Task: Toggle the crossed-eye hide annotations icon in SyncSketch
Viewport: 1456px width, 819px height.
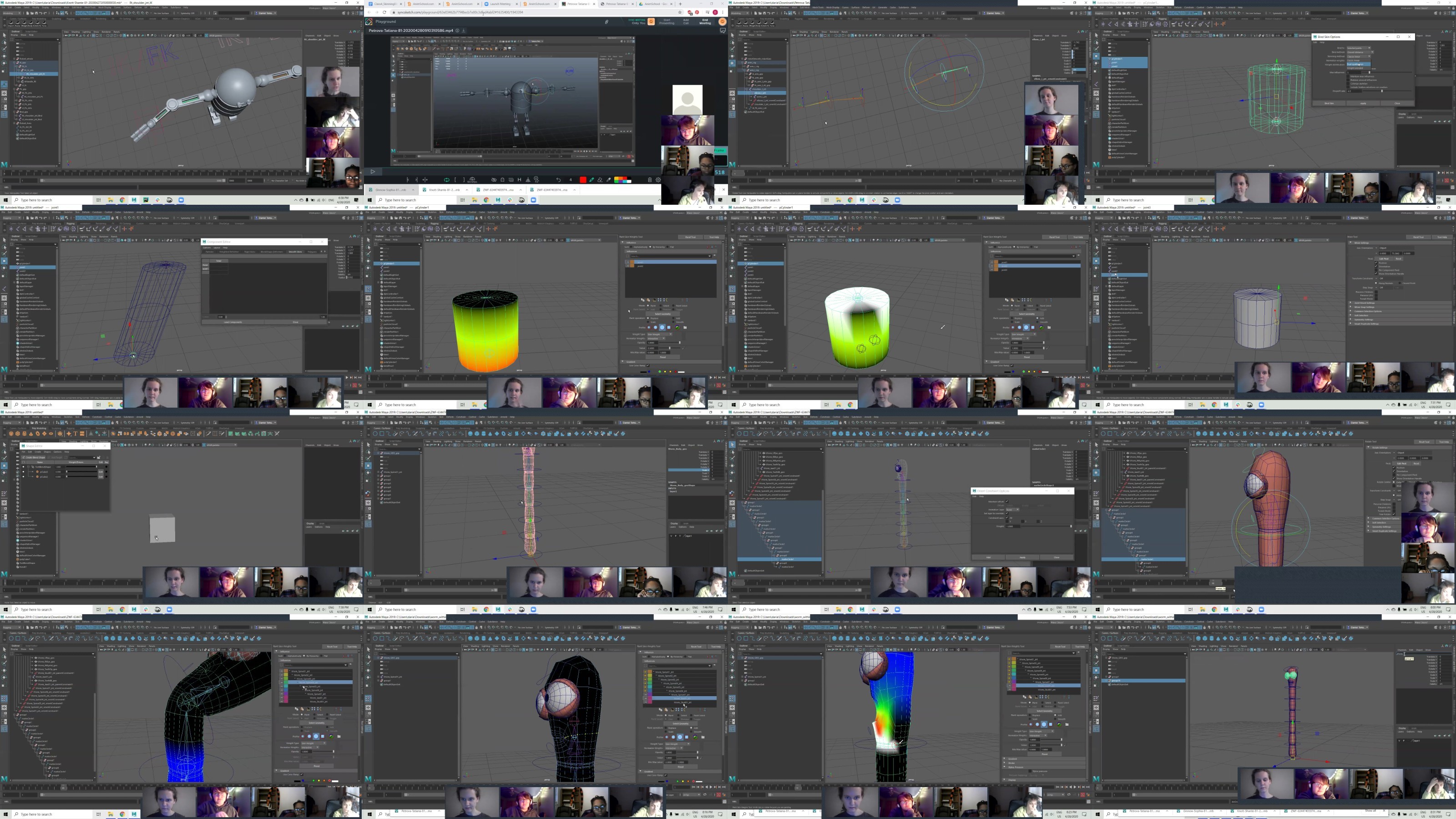Action: pyautogui.click(x=494, y=180)
